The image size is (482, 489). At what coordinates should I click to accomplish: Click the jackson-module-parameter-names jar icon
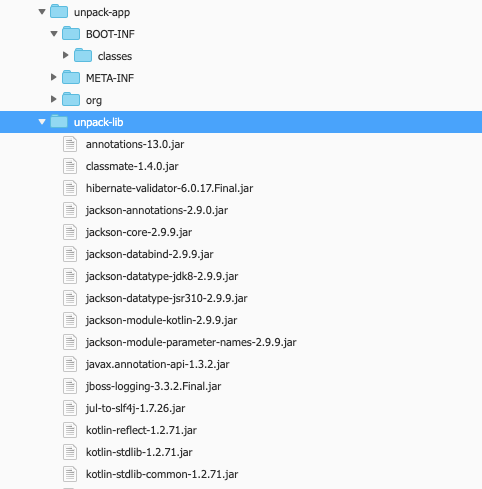pyautogui.click(x=70, y=342)
